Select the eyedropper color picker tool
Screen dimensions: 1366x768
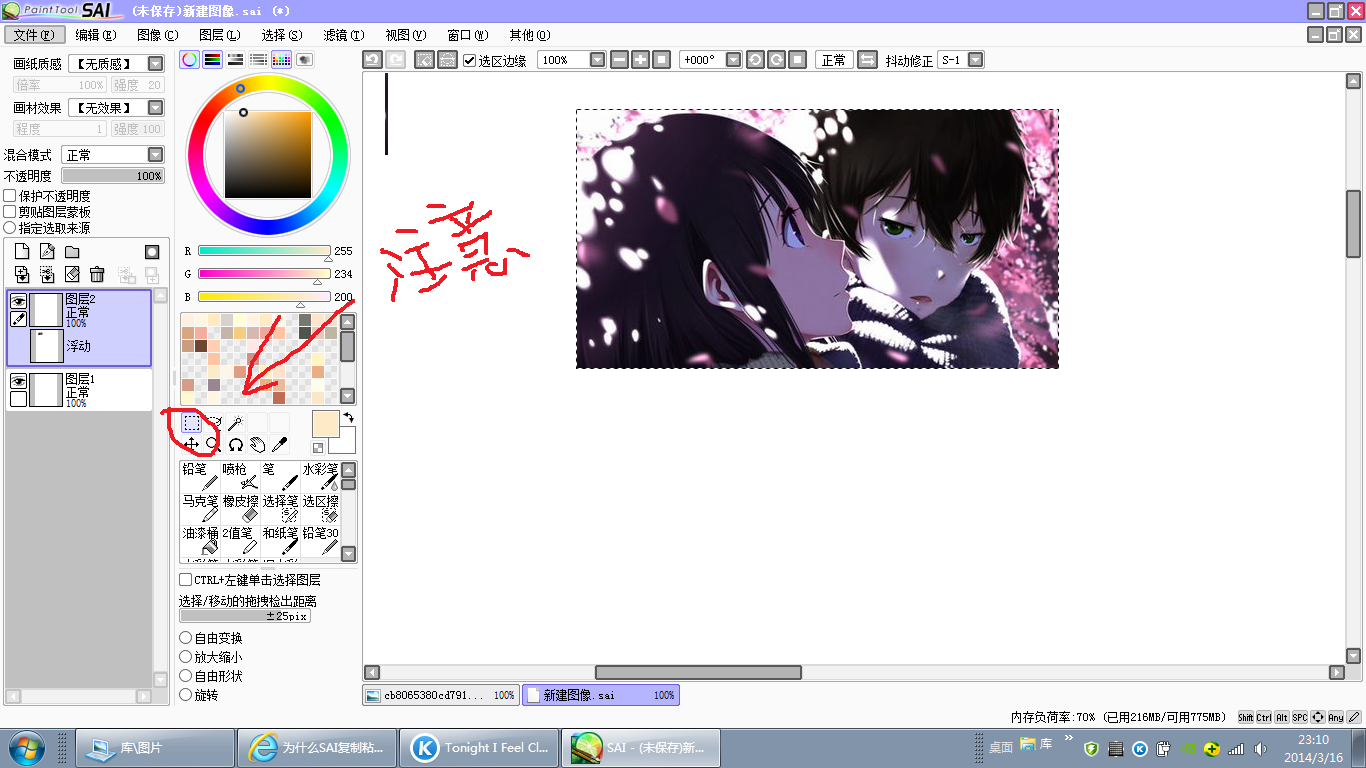click(x=279, y=444)
